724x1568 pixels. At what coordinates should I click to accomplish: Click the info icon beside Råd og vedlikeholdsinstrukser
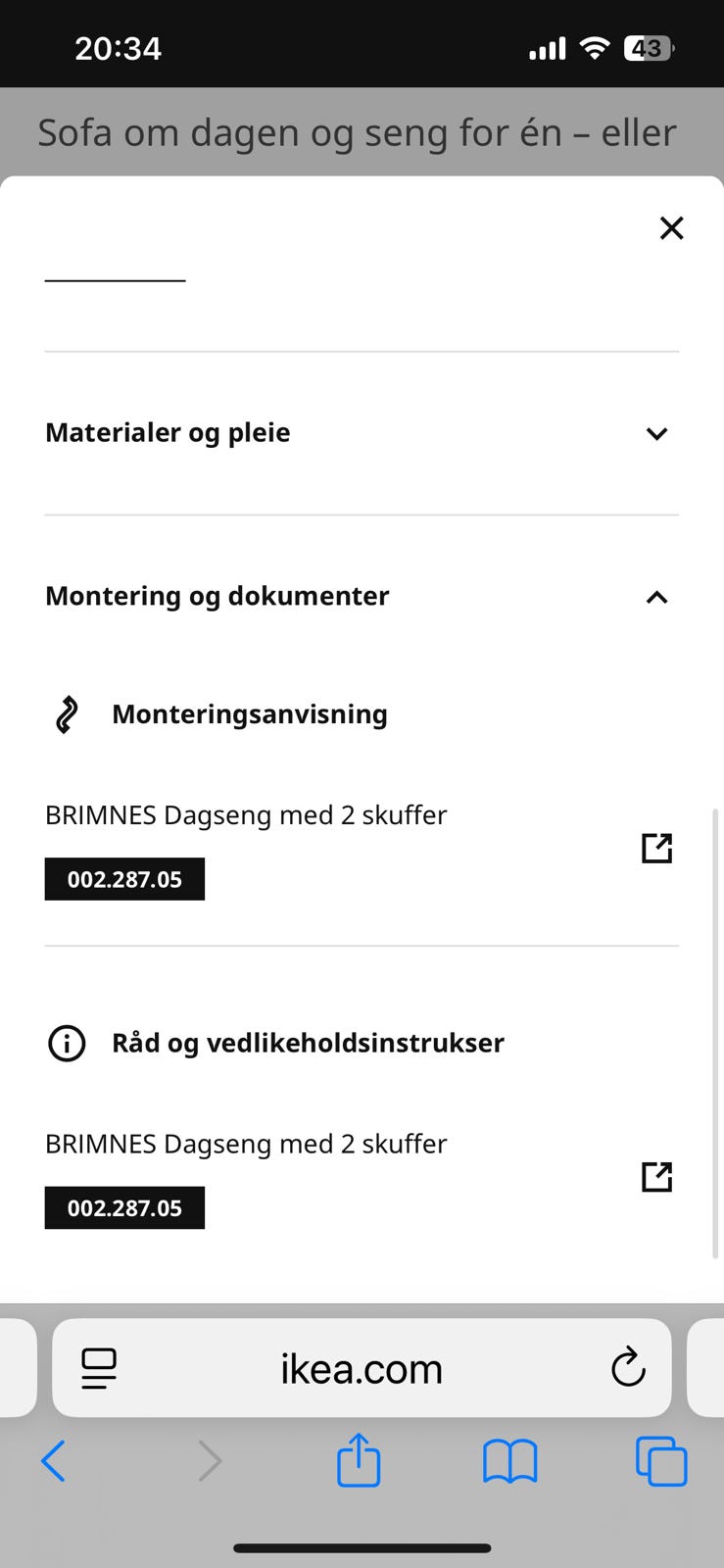tap(67, 1044)
